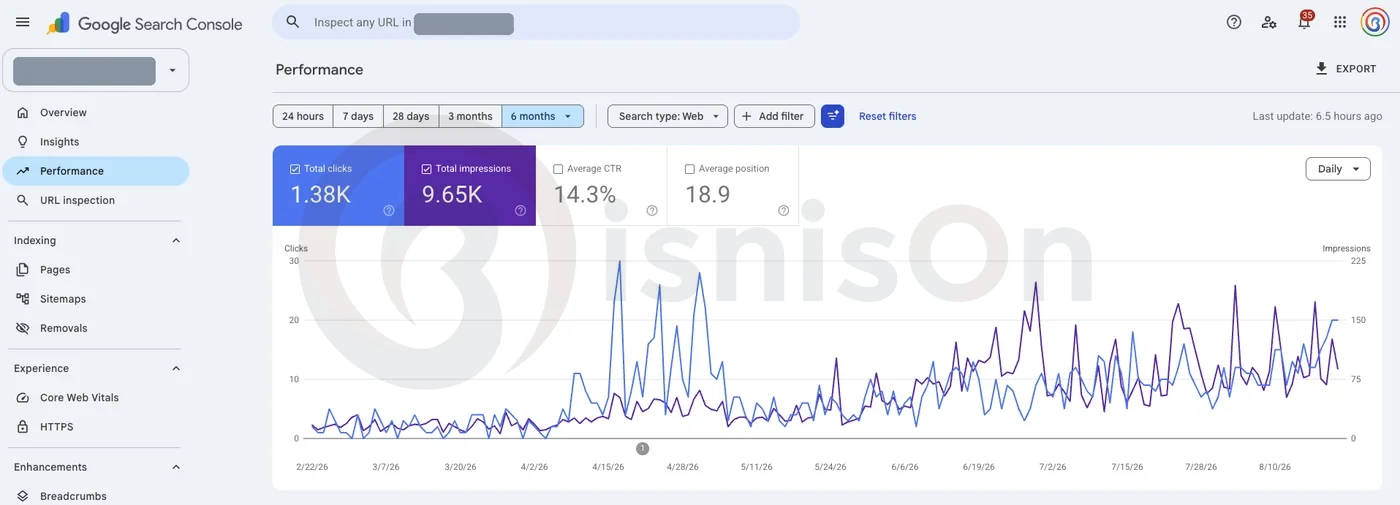Open the main hamburger menu
The image size is (1400, 505).
(22, 22)
